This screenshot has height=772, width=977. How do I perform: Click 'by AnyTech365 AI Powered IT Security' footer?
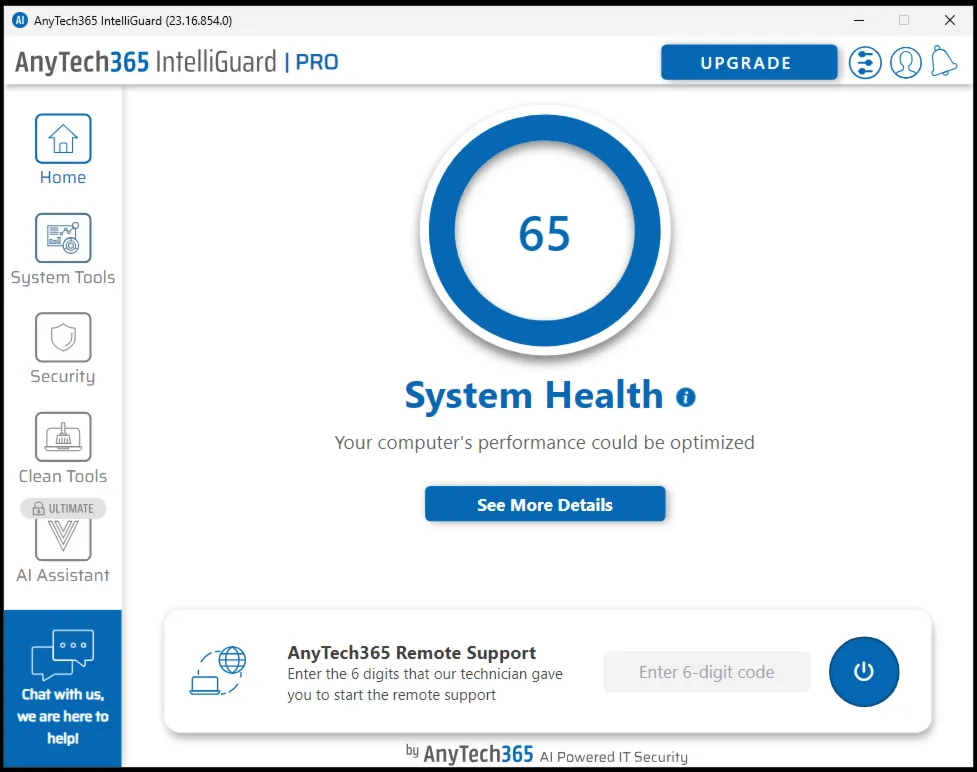click(x=546, y=755)
